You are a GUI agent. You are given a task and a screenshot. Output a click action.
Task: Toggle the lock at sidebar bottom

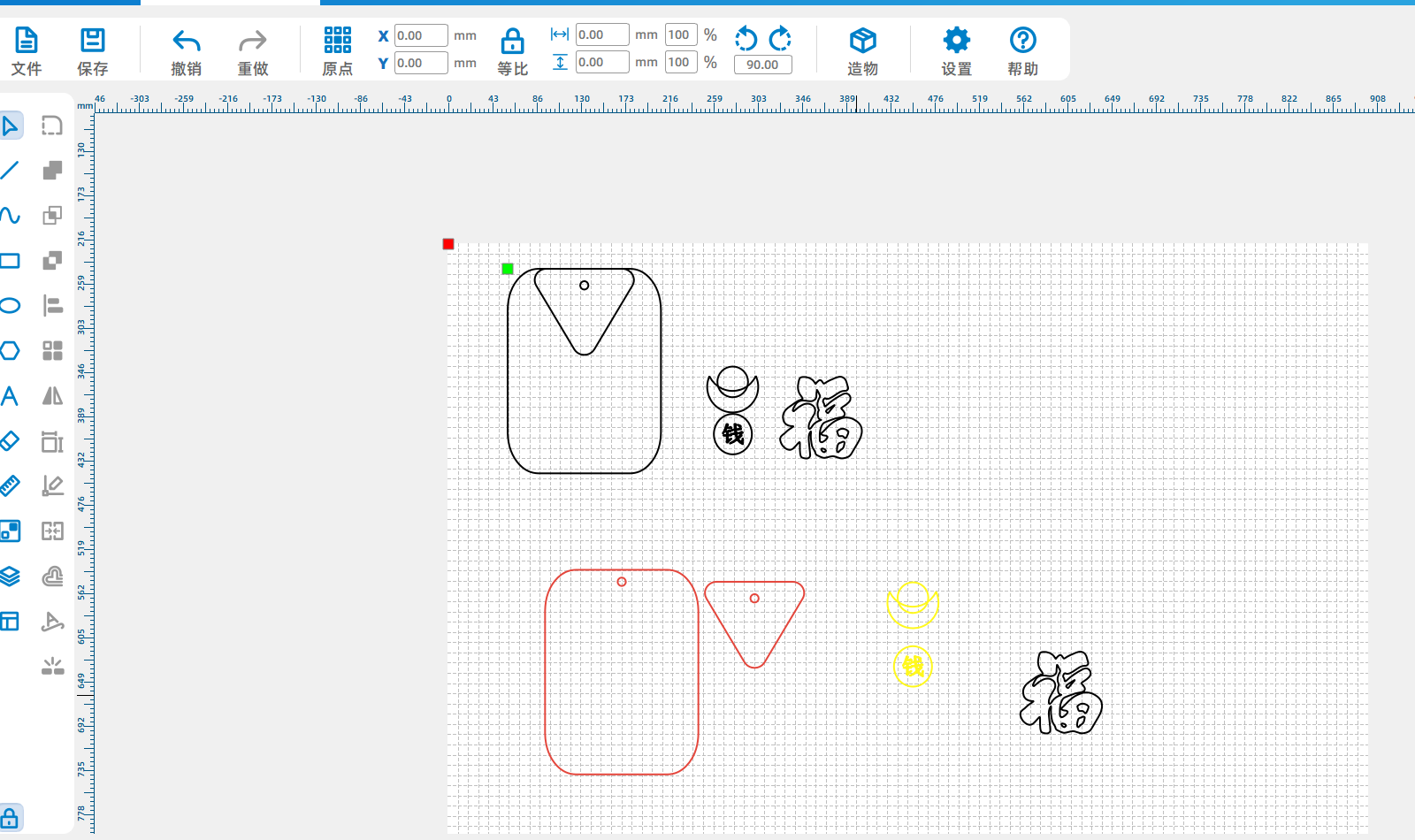click(x=10, y=818)
